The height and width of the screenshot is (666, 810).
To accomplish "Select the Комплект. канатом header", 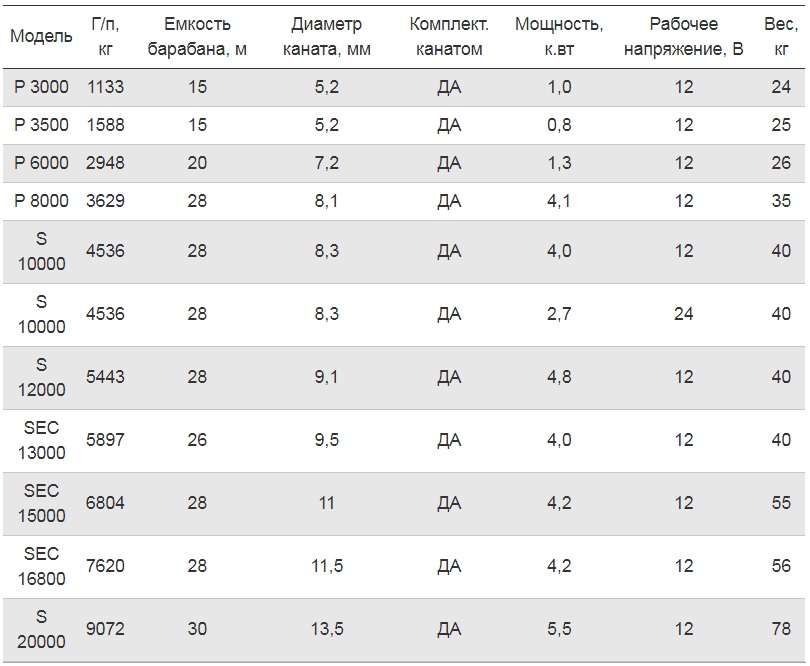I will pyautogui.click(x=449, y=36).
